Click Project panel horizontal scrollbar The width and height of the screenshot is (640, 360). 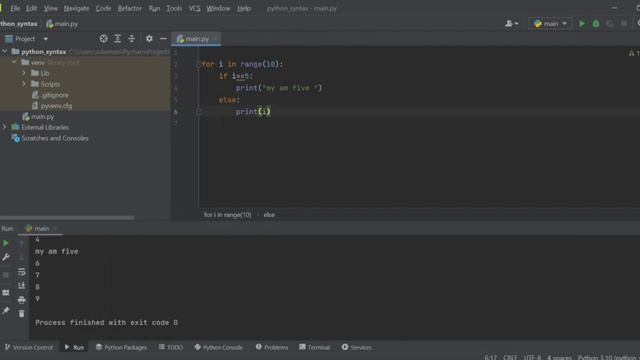click(67, 218)
